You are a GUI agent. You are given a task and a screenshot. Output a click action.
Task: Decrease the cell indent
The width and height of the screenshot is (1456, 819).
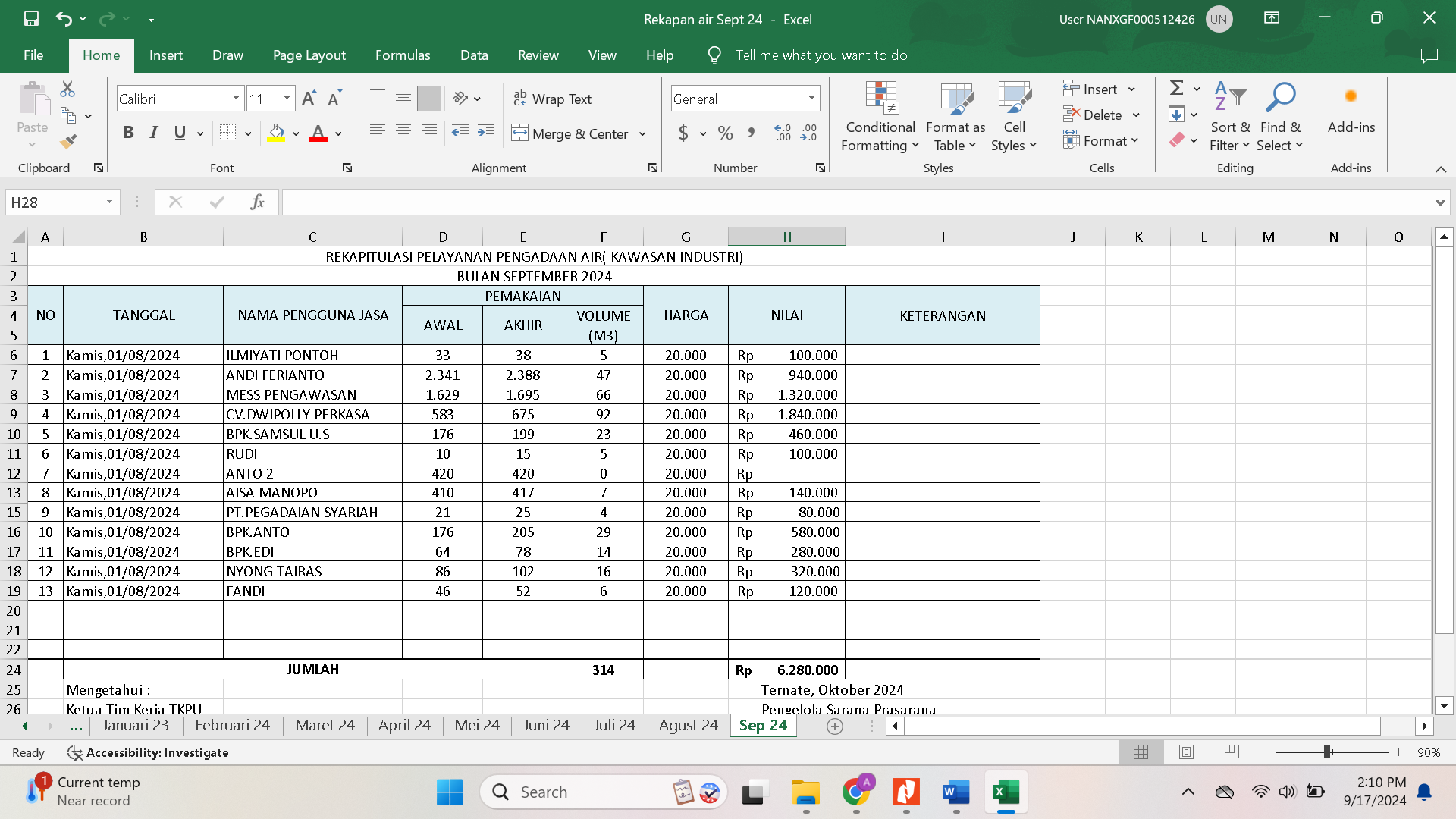click(460, 133)
